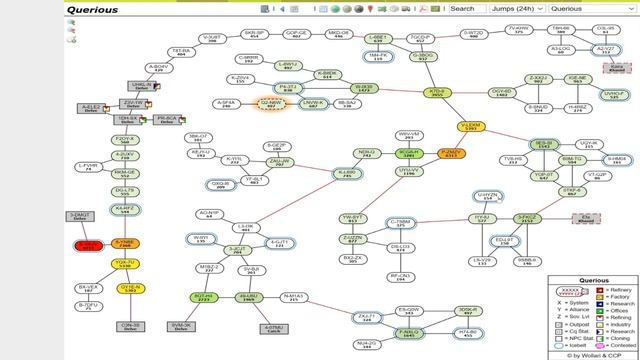The height and width of the screenshot is (360, 640).
Task: Select the grey globe toolbar icon
Action: click(347, 9)
